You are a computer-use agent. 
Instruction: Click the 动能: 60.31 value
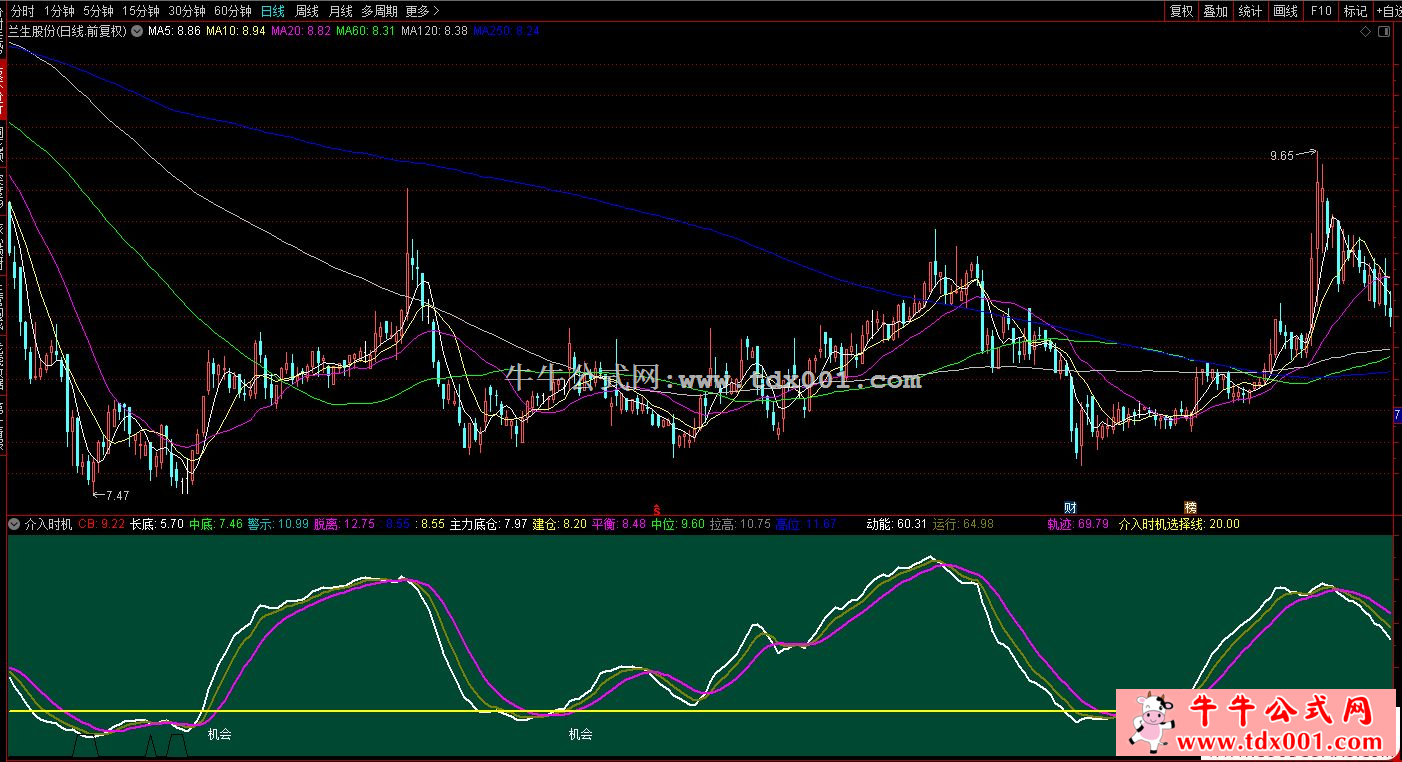pos(897,524)
